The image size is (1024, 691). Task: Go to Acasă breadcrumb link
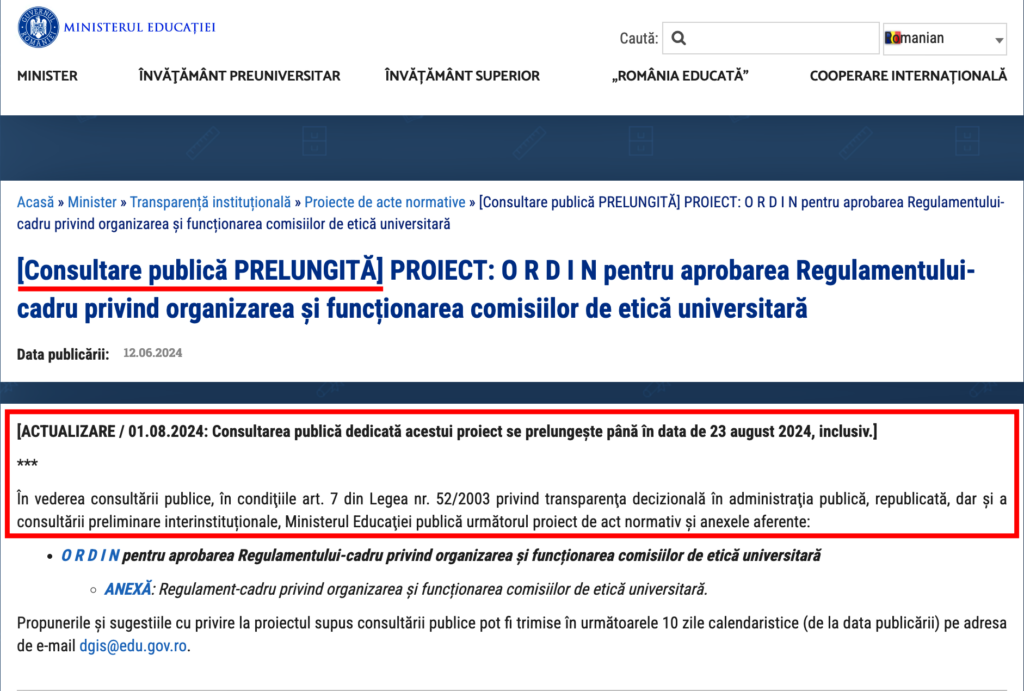[35, 202]
